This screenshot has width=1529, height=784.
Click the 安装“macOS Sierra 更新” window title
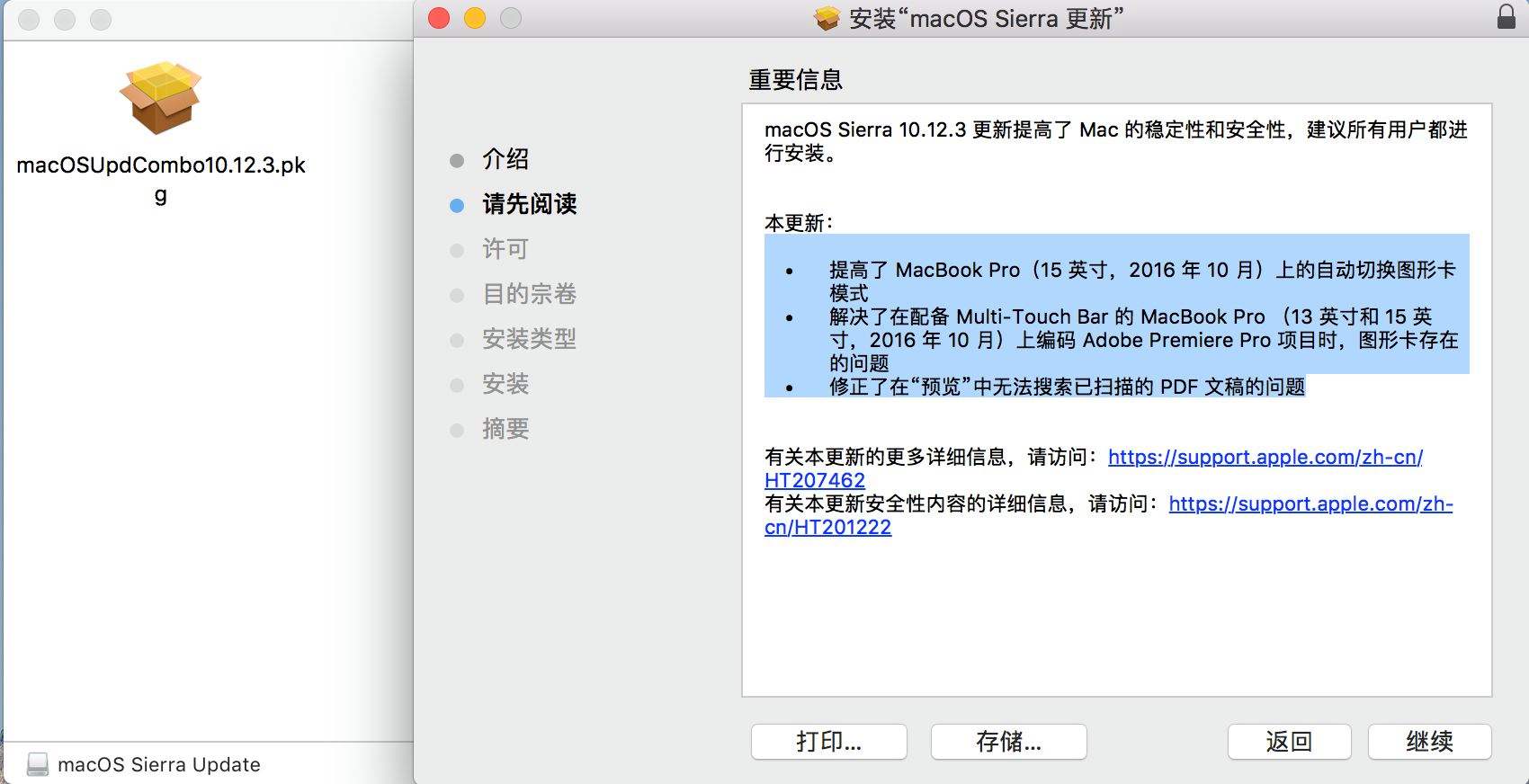coord(987,19)
